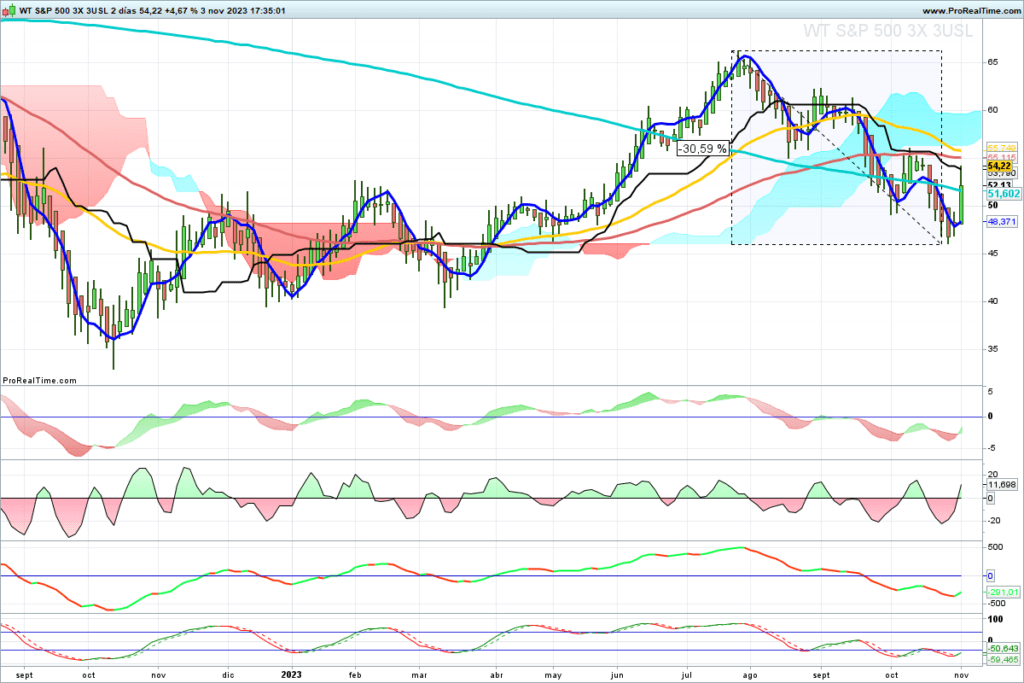Select the dashed measurement rectangle on the chart
Image resolution: width=1024 pixels, height=683 pixels.
[x=837, y=148]
